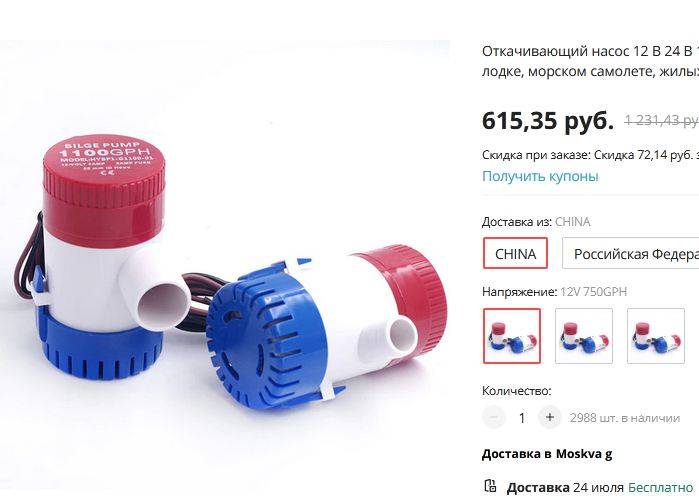This screenshot has height=504, width=699.
Task: Choose the third pump variant thumbnail
Action: click(x=656, y=336)
